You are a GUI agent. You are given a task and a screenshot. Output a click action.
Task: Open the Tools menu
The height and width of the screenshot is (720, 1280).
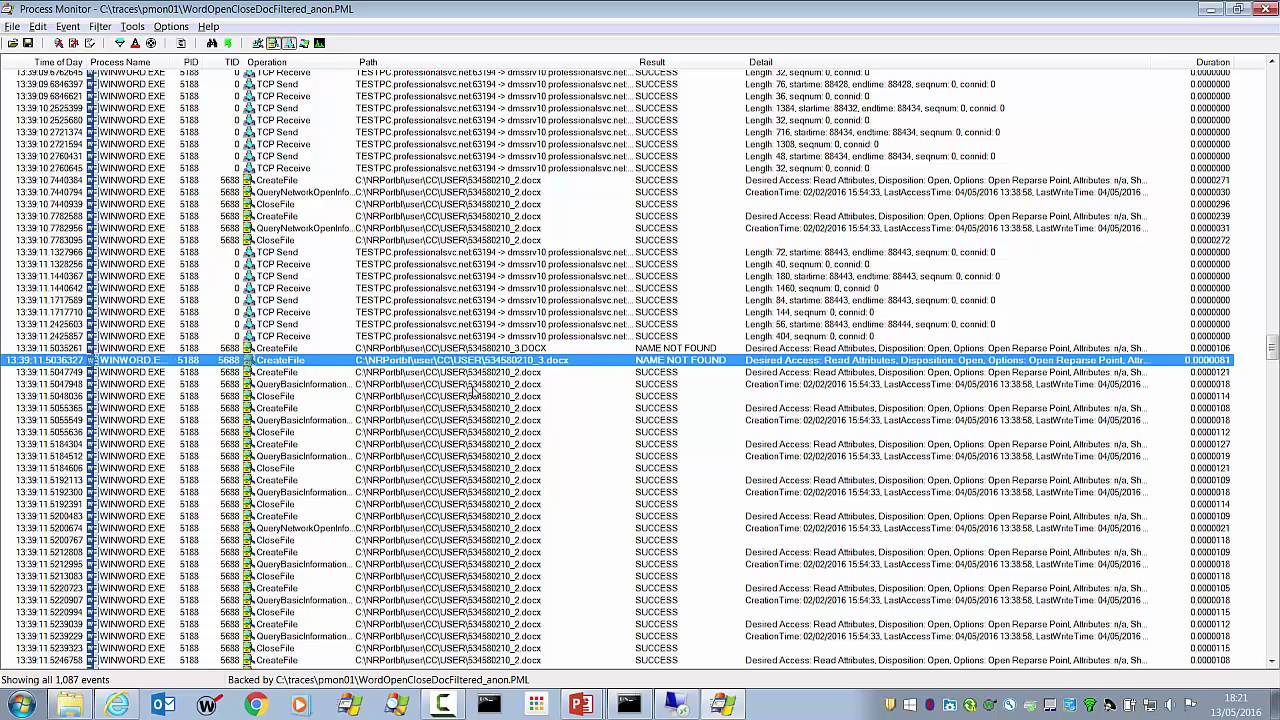pos(132,27)
